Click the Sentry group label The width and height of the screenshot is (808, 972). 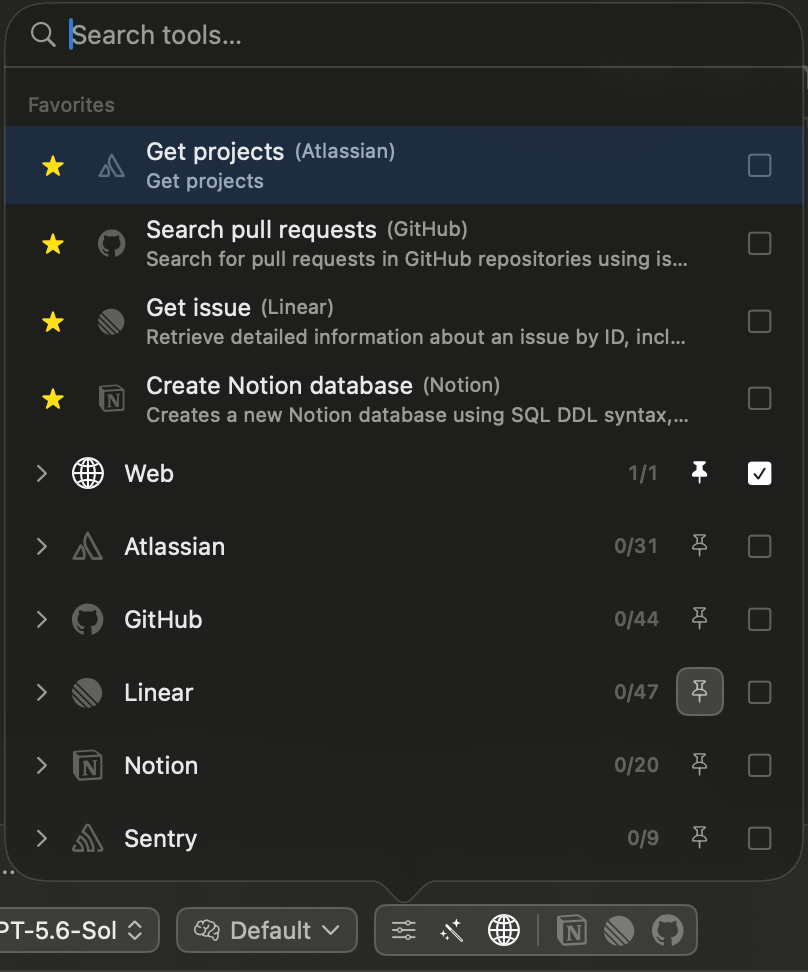[x=161, y=839]
